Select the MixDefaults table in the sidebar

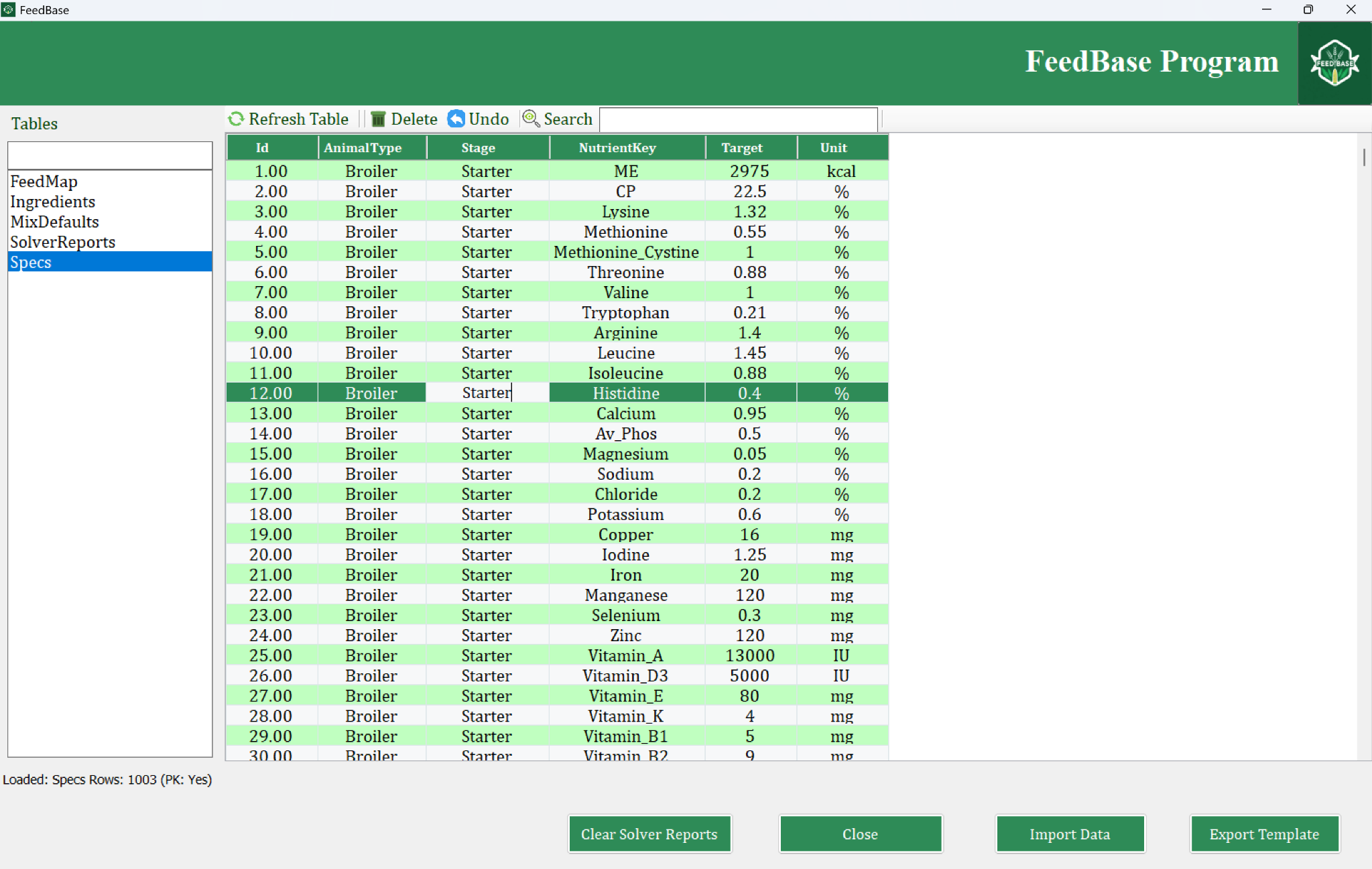54,222
